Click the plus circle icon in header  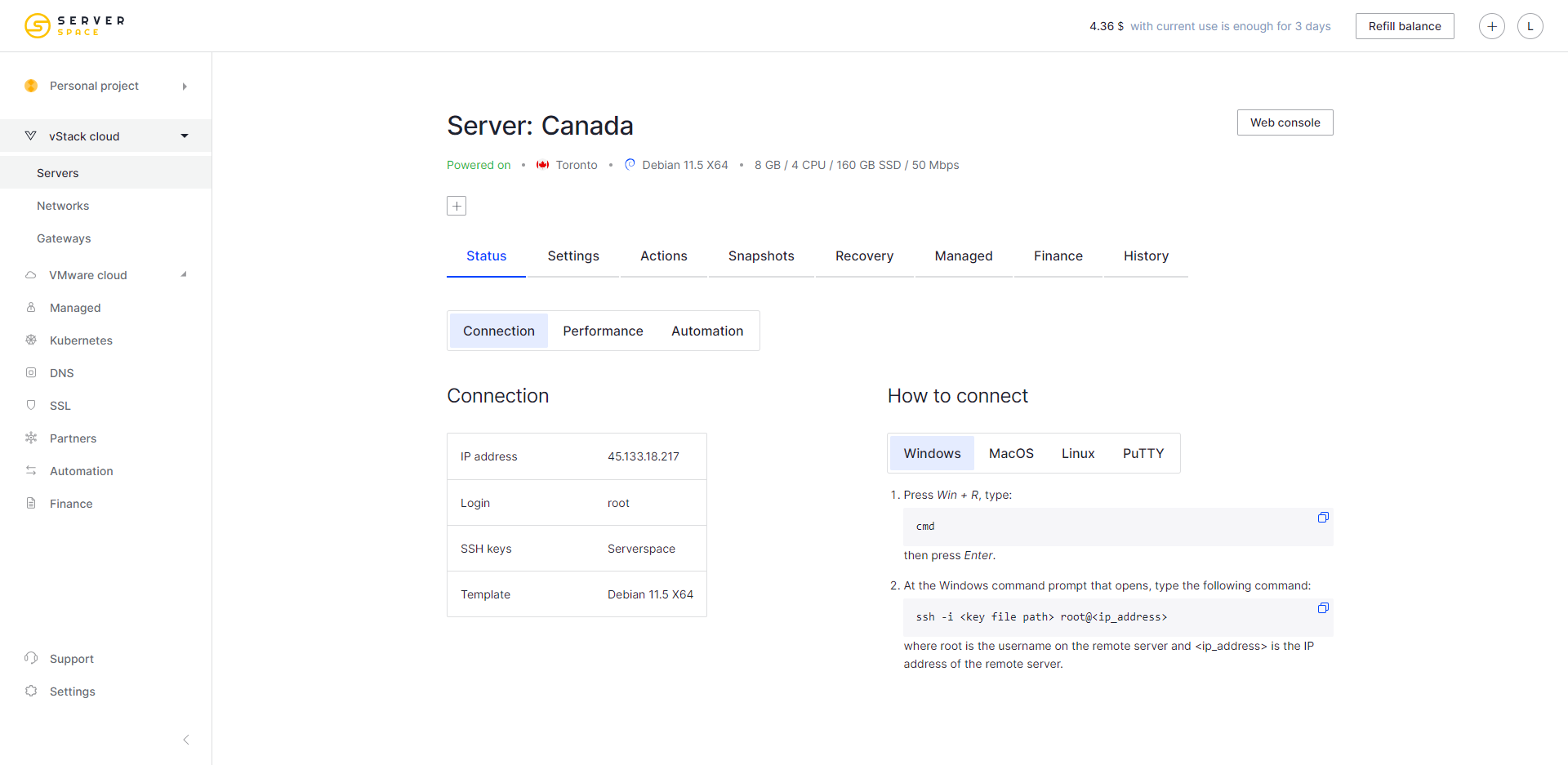1492,26
